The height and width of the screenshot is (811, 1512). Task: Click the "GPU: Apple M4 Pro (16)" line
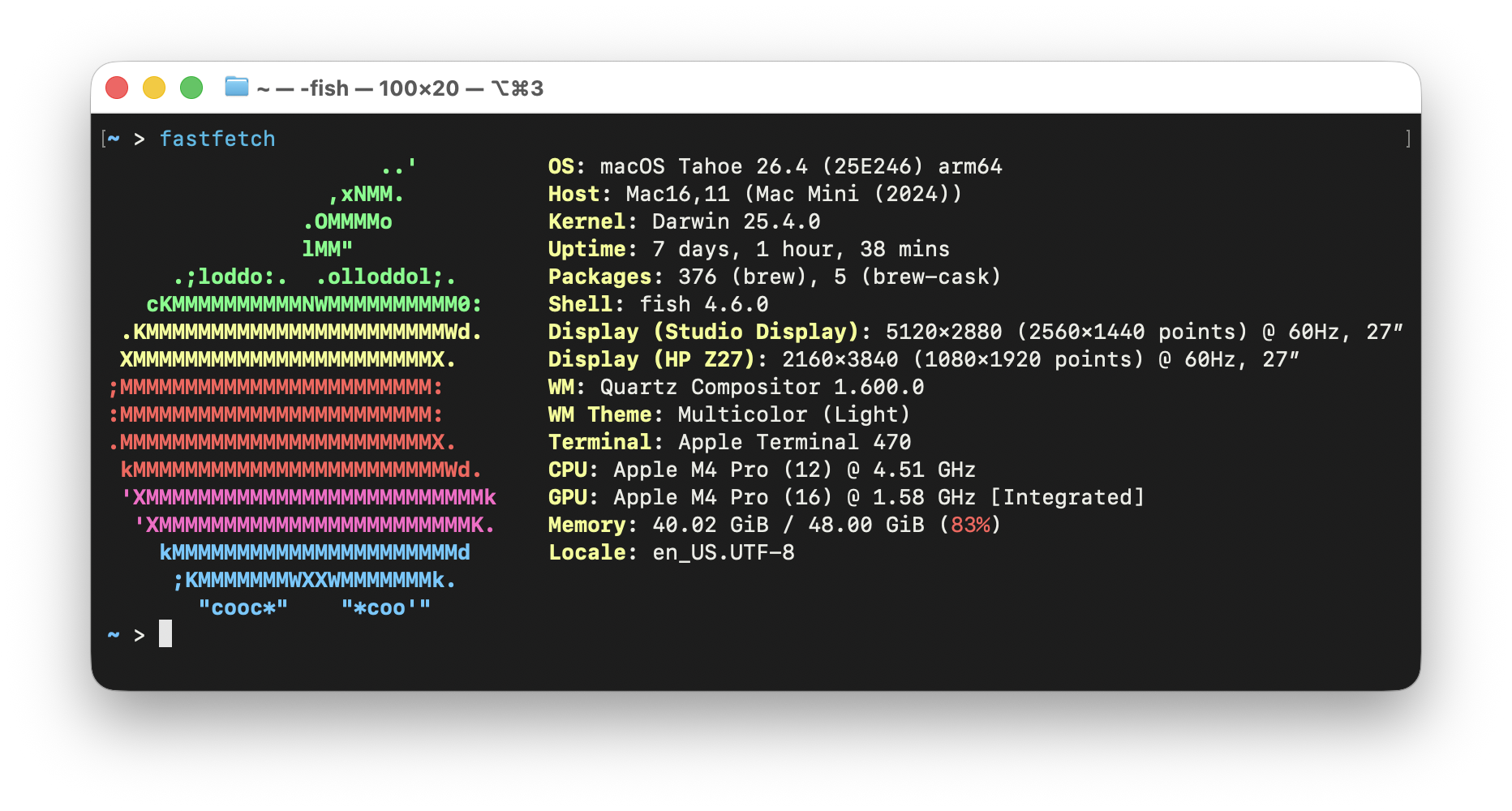pos(847,497)
